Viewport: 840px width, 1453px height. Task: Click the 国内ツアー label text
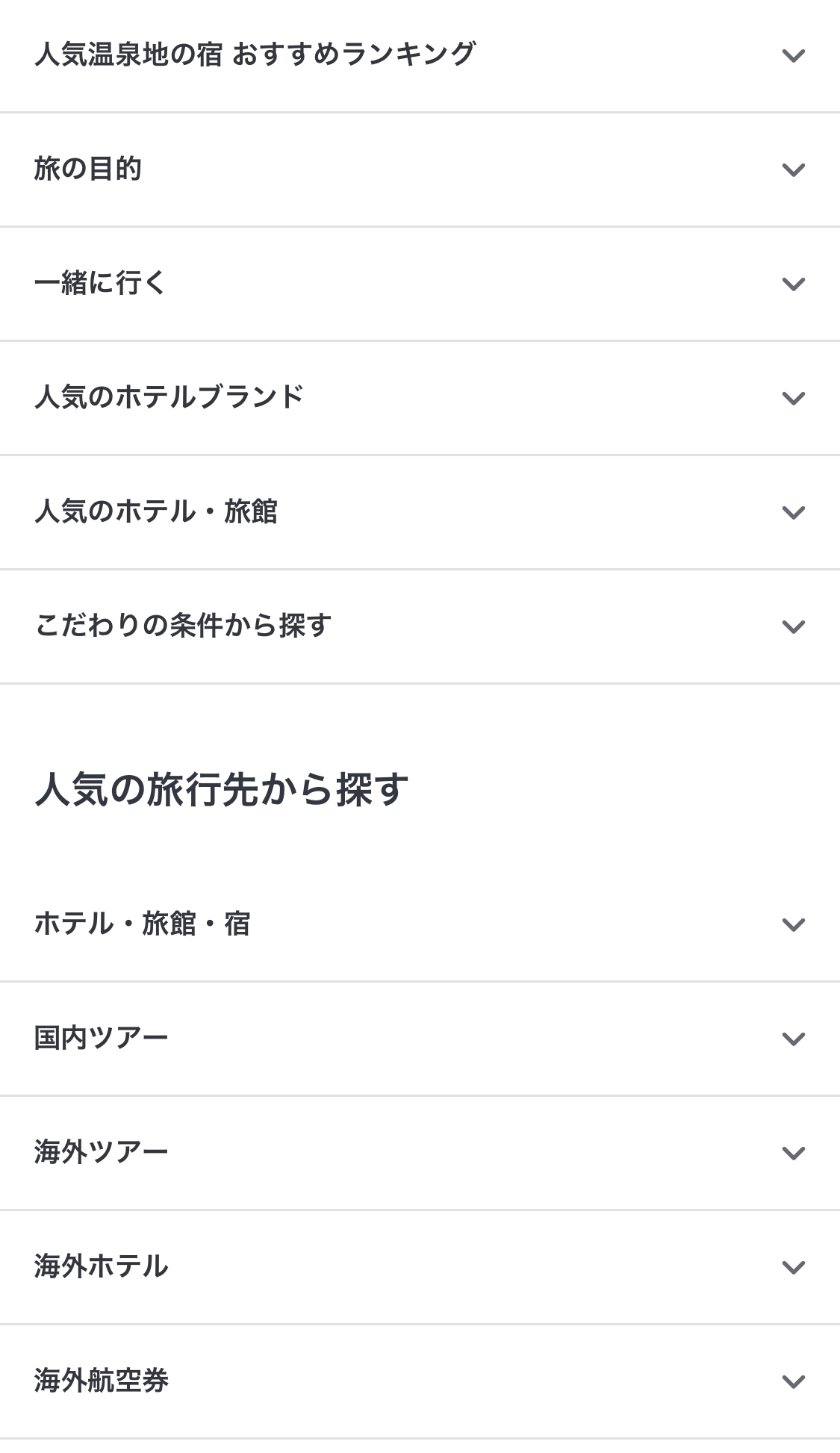coord(101,1038)
